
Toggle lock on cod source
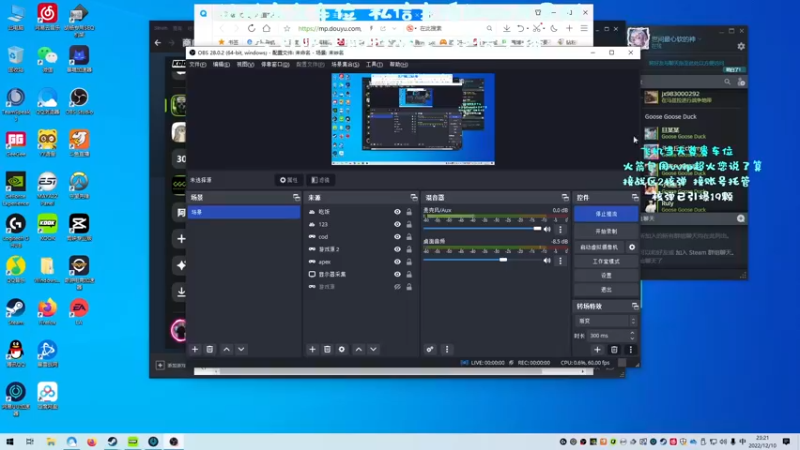409,237
